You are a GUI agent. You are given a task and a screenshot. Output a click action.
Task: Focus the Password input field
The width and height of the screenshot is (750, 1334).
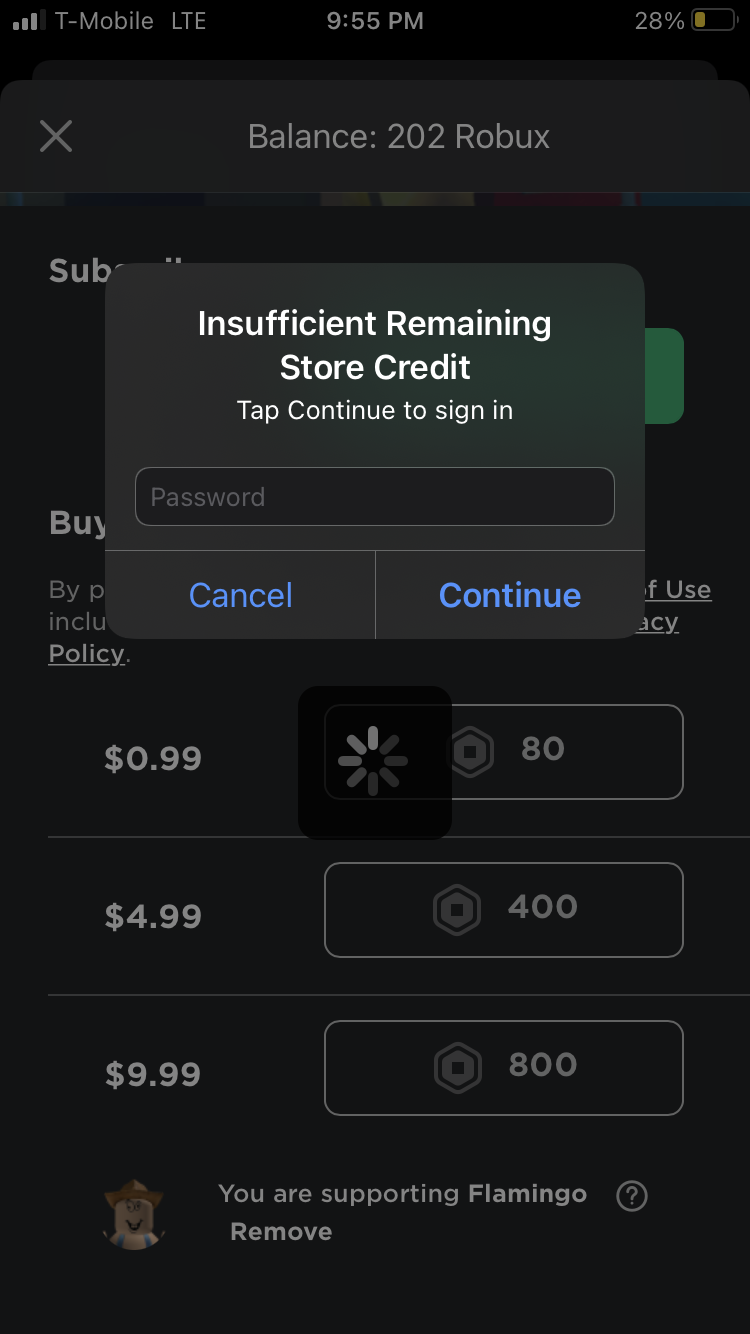point(374,496)
